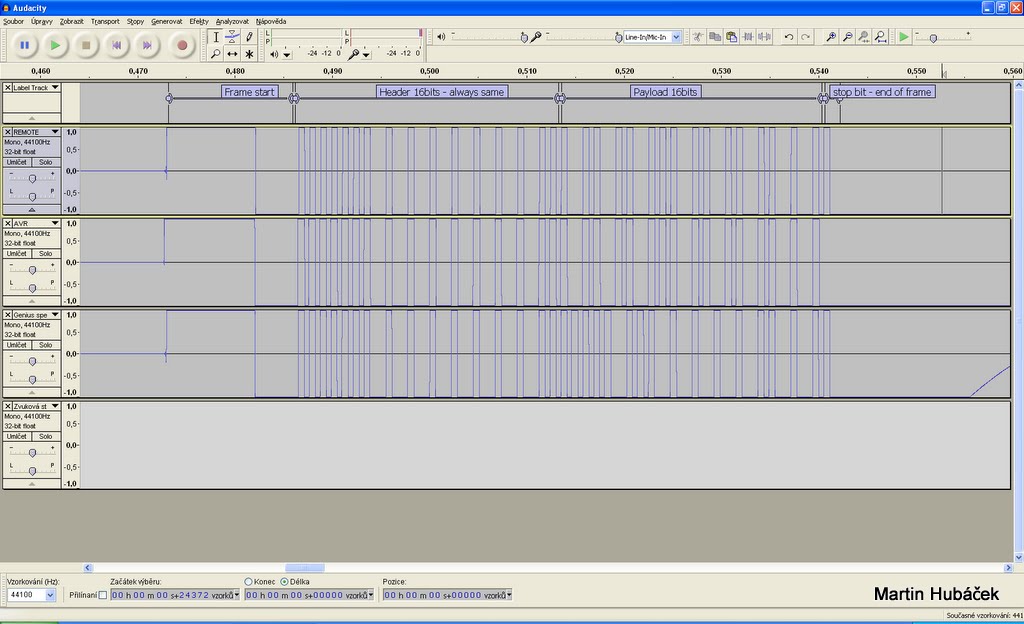Select the Time Shift arrows tool
The height and width of the screenshot is (624, 1024).
tap(232, 54)
